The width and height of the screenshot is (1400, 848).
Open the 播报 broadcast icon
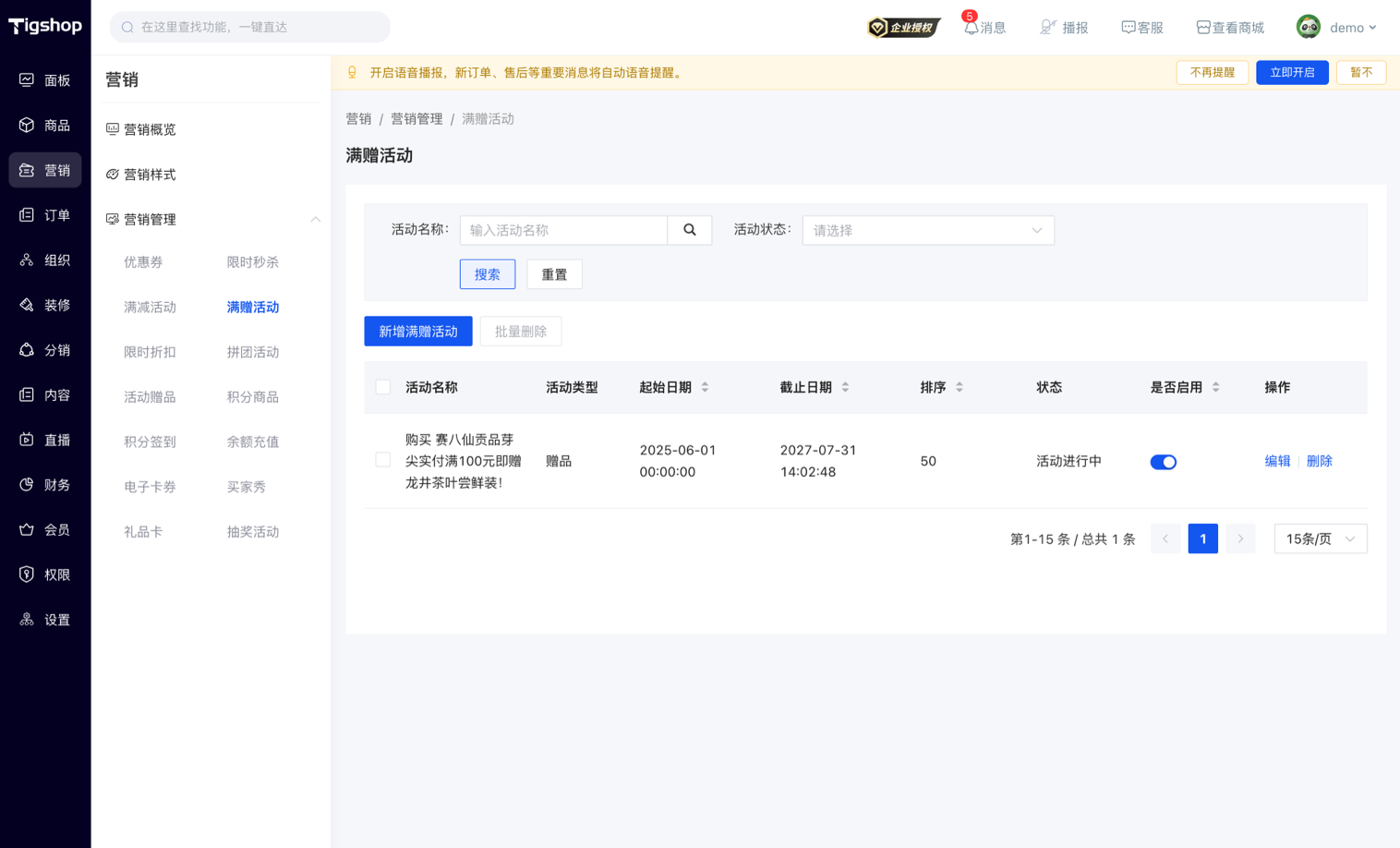click(x=1064, y=28)
